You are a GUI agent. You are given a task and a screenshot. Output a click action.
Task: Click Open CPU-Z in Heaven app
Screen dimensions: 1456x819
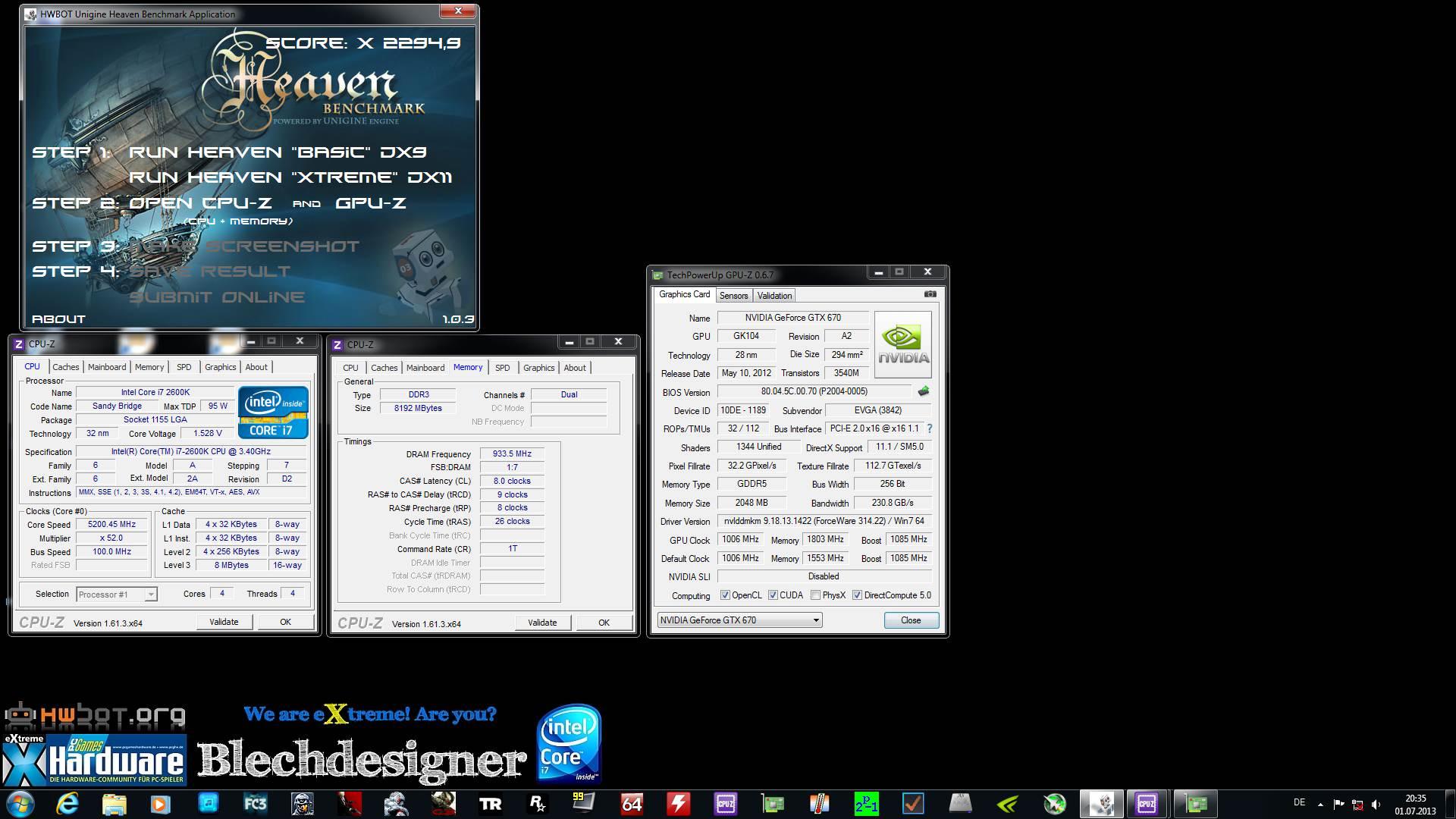point(200,203)
